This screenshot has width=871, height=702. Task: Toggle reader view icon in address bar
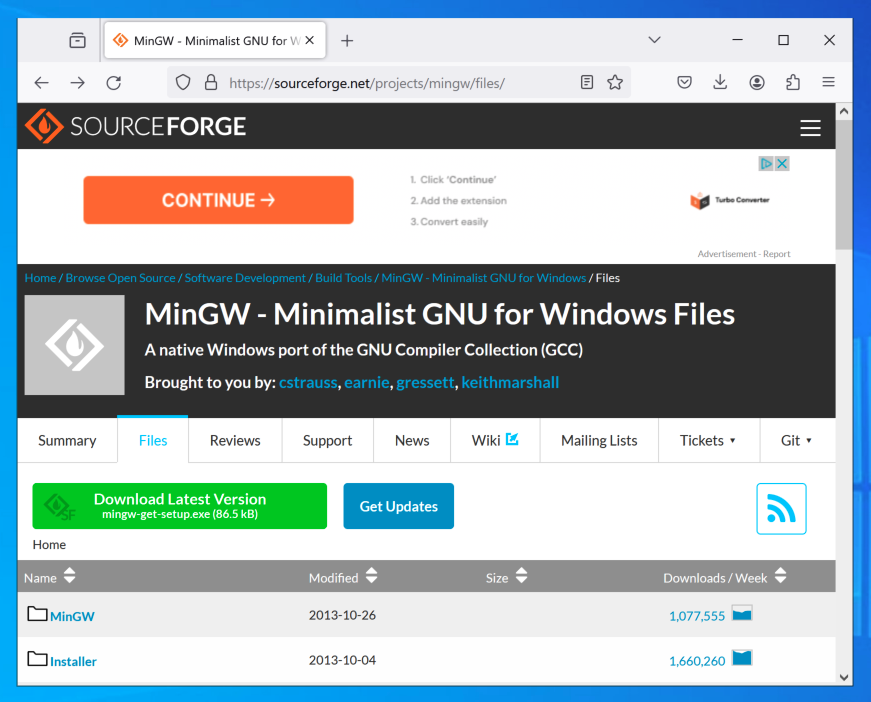[x=587, y=83]
